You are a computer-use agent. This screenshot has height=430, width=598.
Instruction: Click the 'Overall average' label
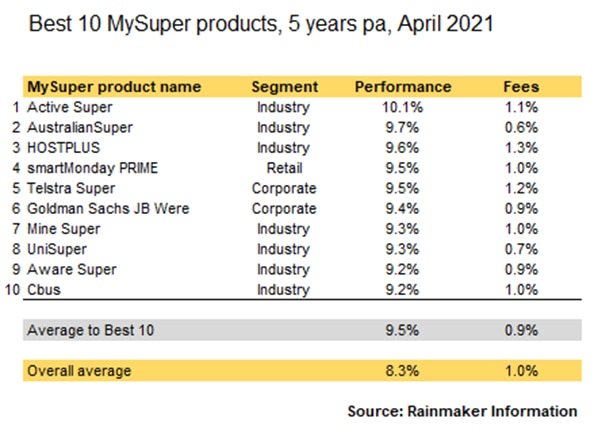(79, 371)
